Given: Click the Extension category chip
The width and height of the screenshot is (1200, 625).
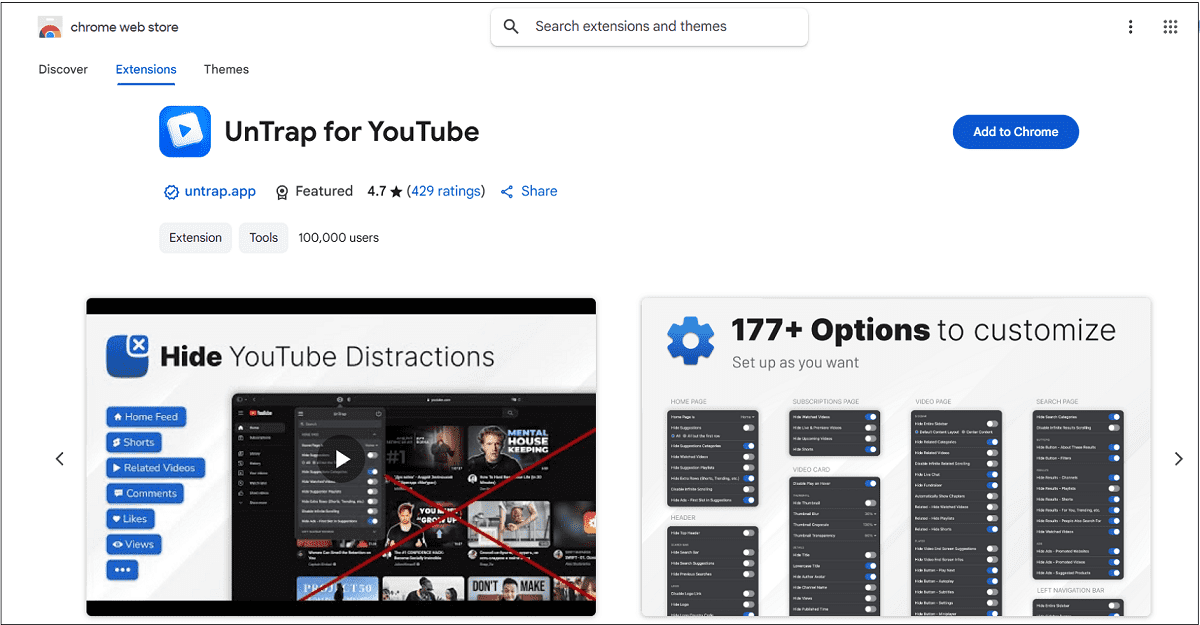Looking at the screenshot, I should click(195, 238).
